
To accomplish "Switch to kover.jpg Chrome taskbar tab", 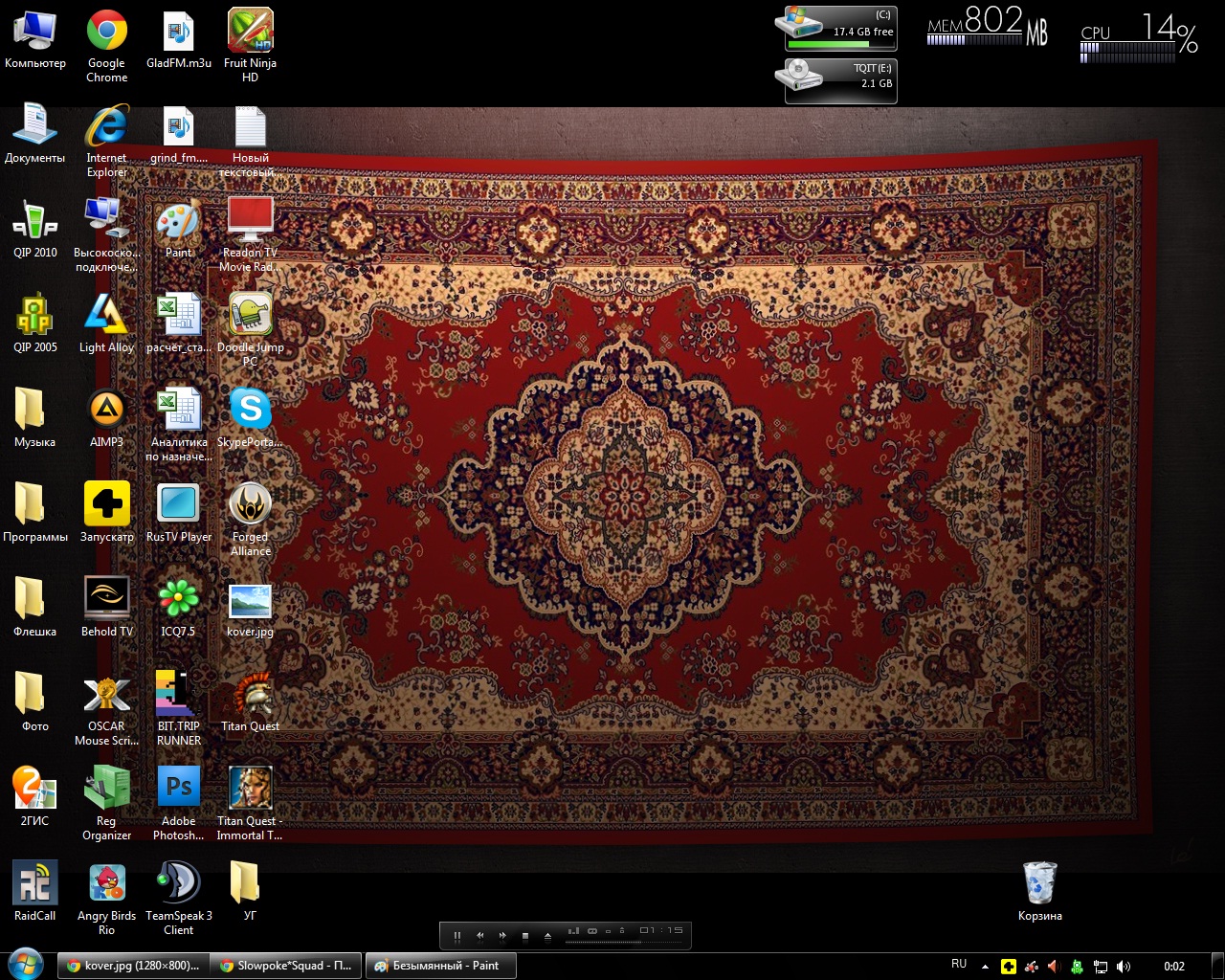I will 132,966.
